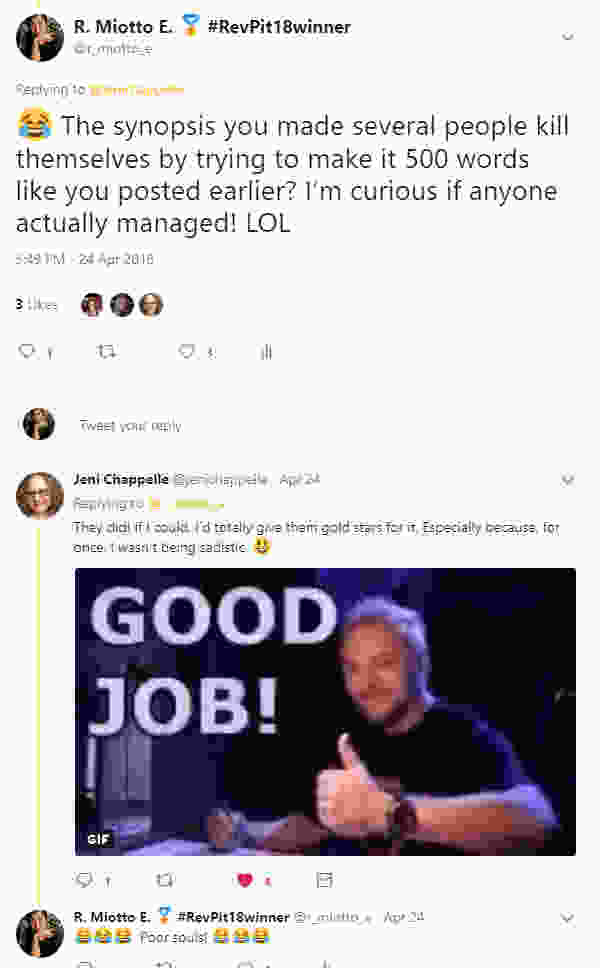Unlike Jeni Chappelle's tweet via red heart
Viewport: 600px width, 968px height.
click(244, 880)
